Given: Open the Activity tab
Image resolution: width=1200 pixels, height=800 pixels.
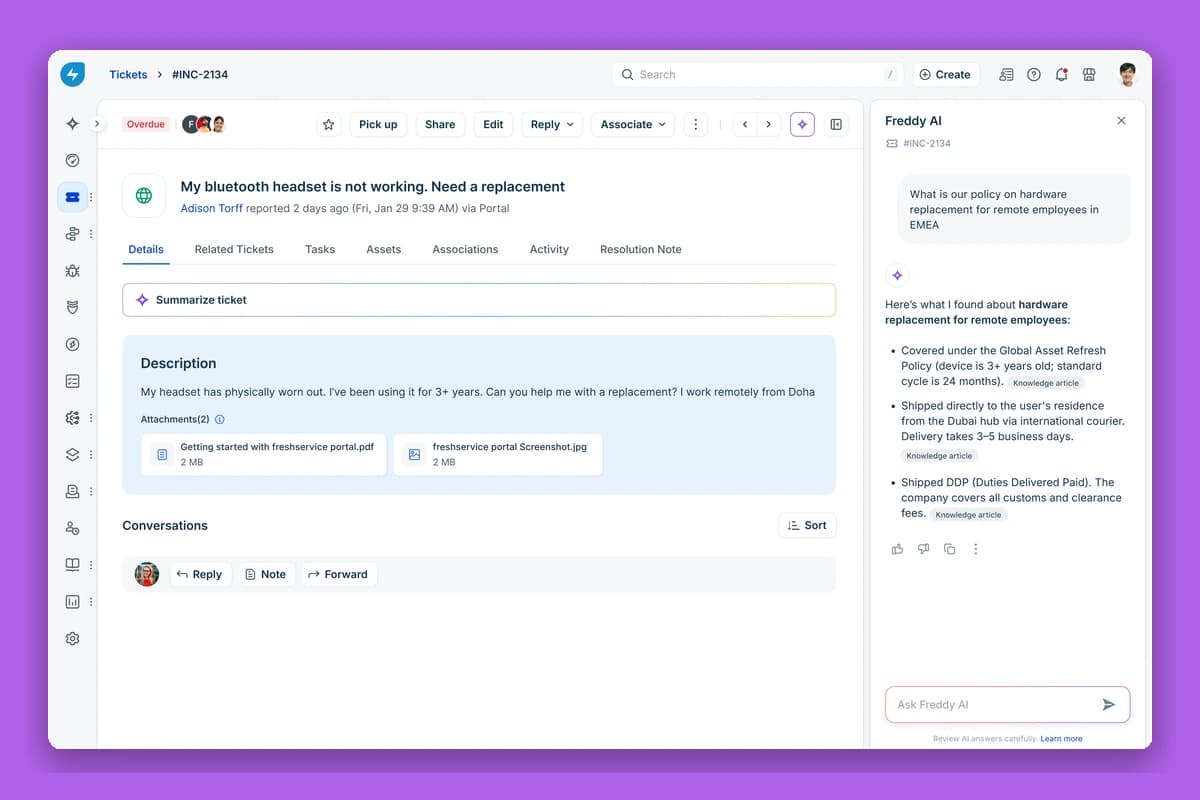Looking at the screenshot, I should [x=549, y=249].
